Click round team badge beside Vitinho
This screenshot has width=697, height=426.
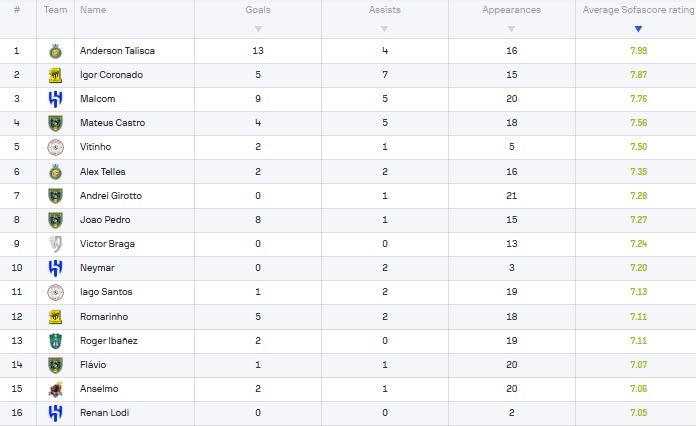(x=55, y=147)
